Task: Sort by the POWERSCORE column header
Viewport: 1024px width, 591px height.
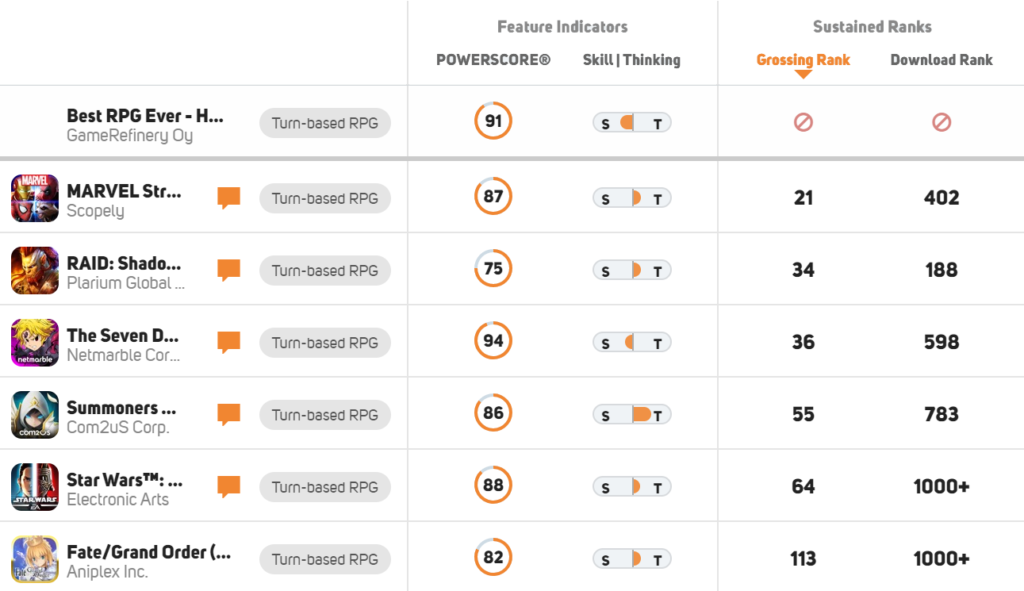Action: click(493, 60)
